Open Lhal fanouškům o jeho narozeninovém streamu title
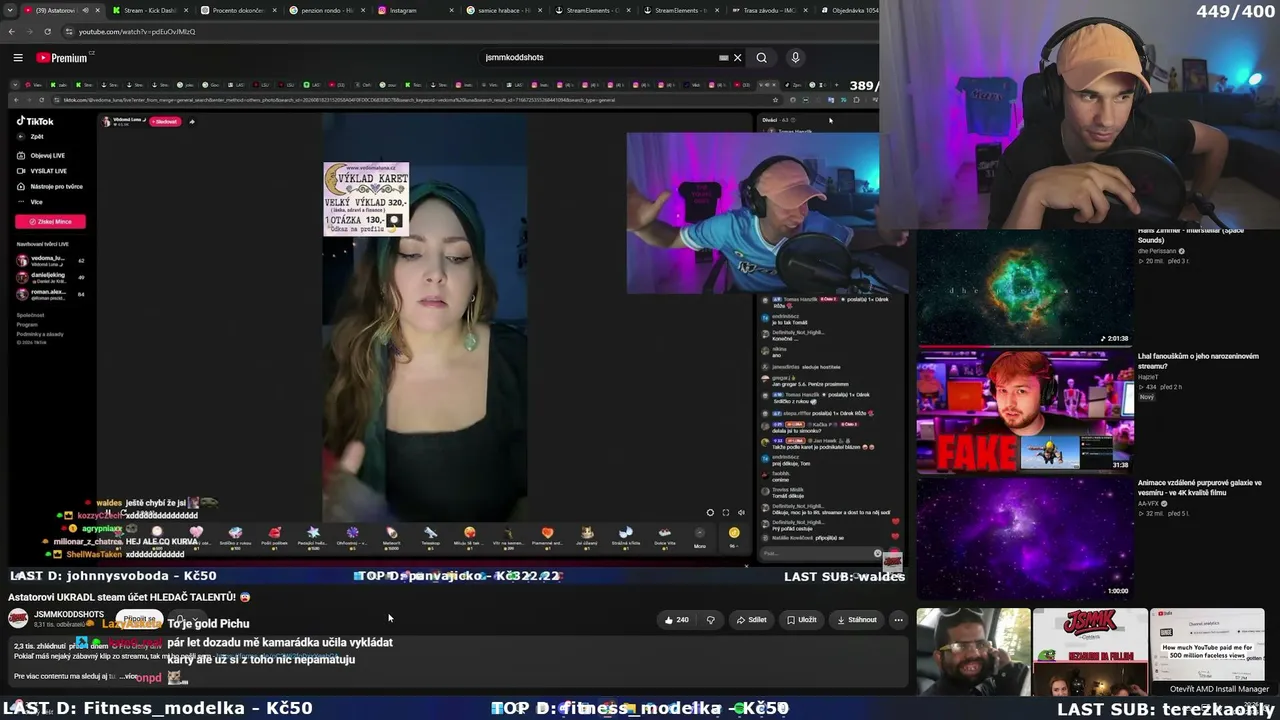The height and width of the screenshot is (720, 1280). 1198,361
